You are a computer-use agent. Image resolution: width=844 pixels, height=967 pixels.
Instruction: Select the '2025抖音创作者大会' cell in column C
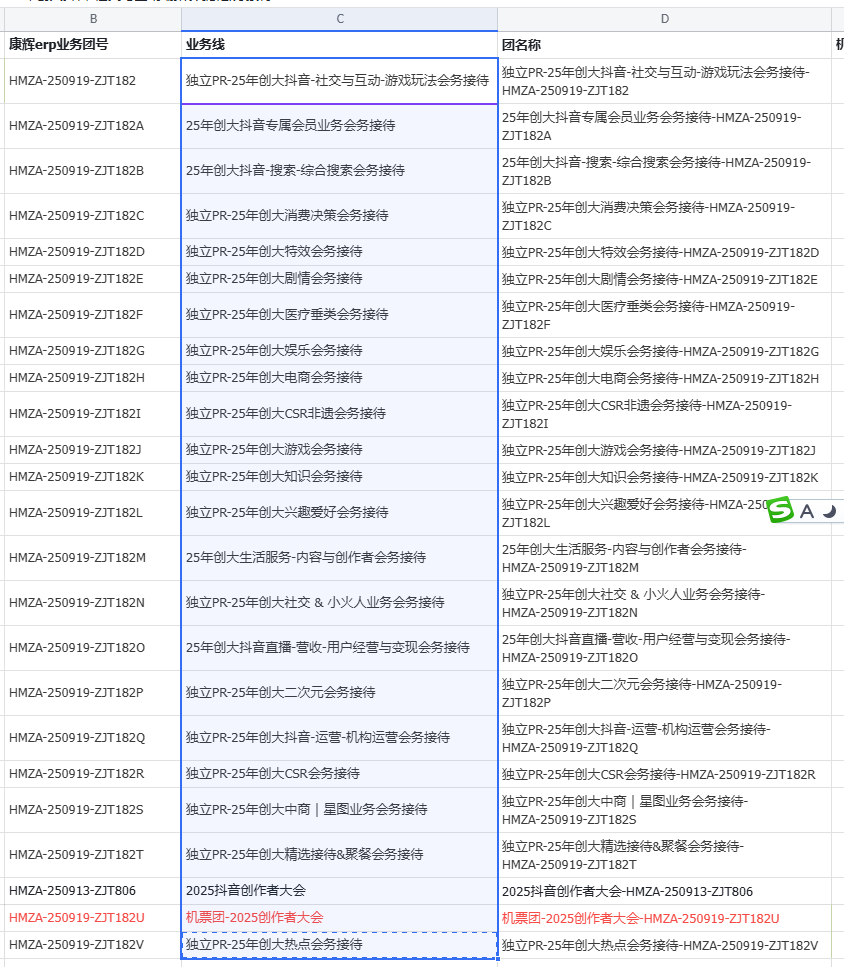pyautogui.click(x=339, y=891)
